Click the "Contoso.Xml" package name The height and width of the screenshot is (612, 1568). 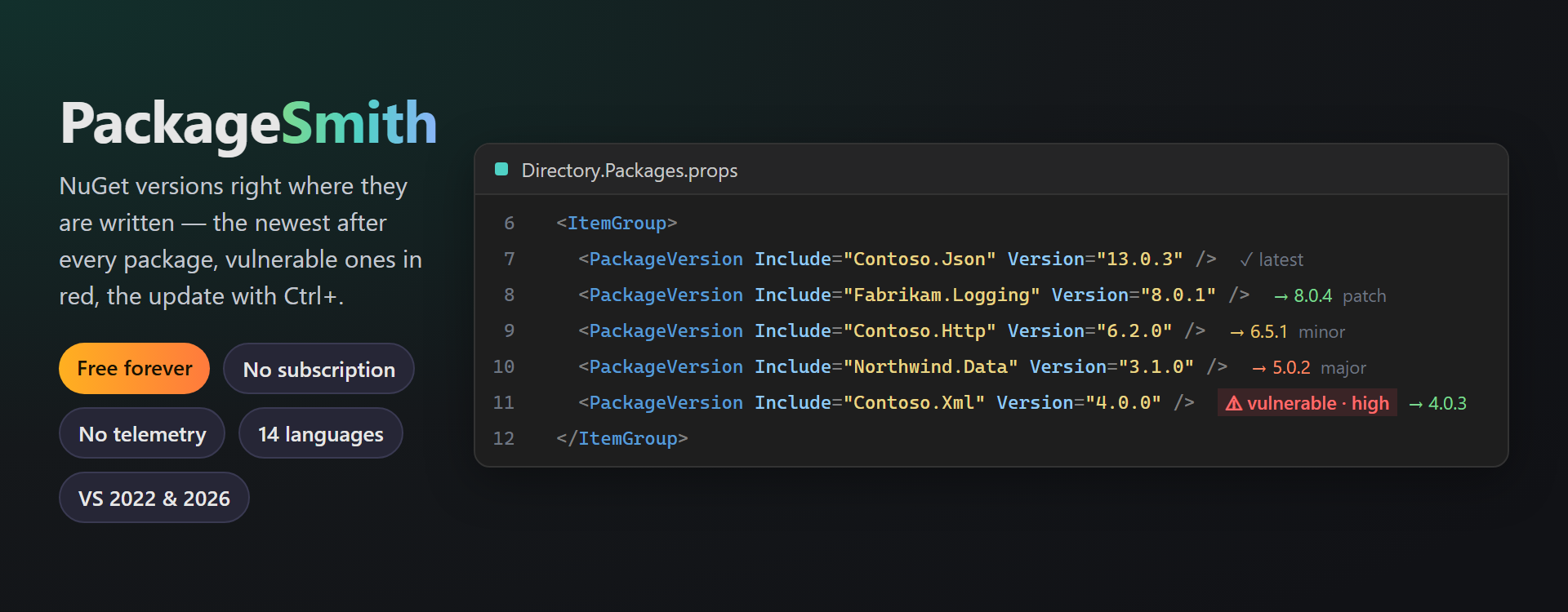click(x=914, y=402)
